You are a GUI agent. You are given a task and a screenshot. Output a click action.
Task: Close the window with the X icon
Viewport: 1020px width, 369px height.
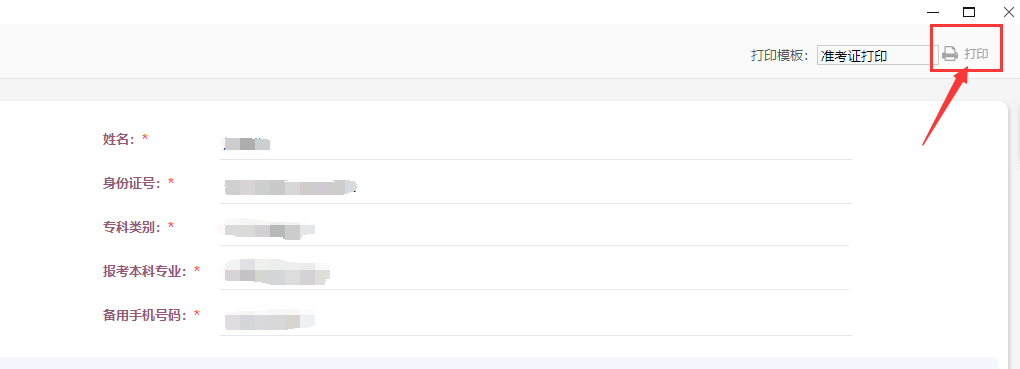[1009, 12]
